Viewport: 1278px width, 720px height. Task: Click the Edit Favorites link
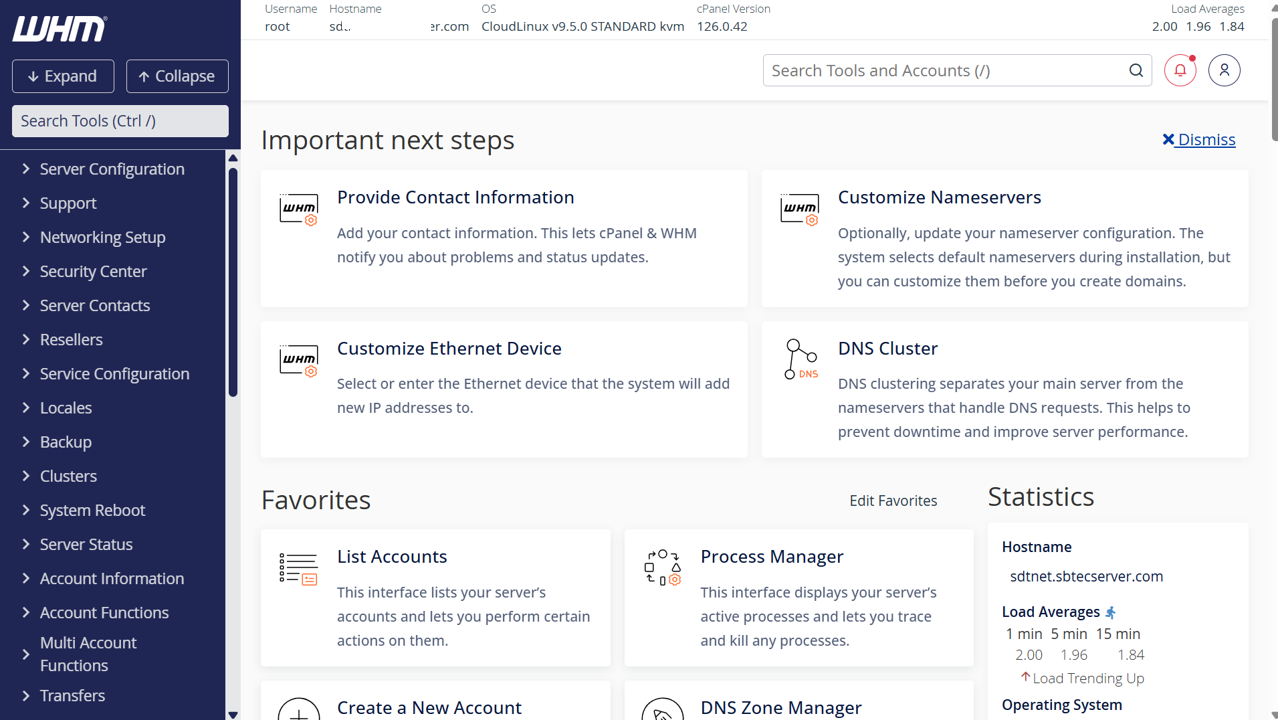tap(893, 500)
